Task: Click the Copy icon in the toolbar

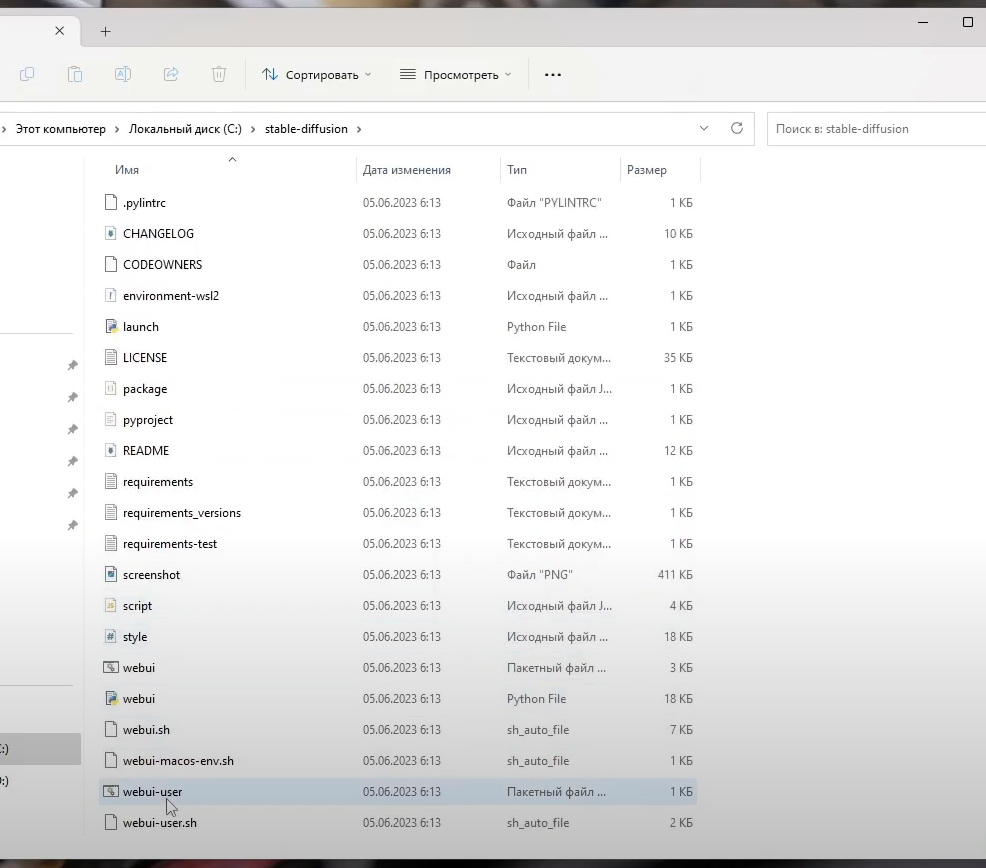Action: click(x=27, y=74)
